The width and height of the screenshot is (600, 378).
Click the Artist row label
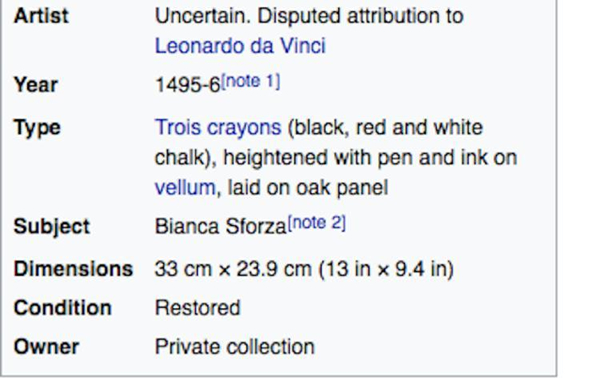click(41, 16)
